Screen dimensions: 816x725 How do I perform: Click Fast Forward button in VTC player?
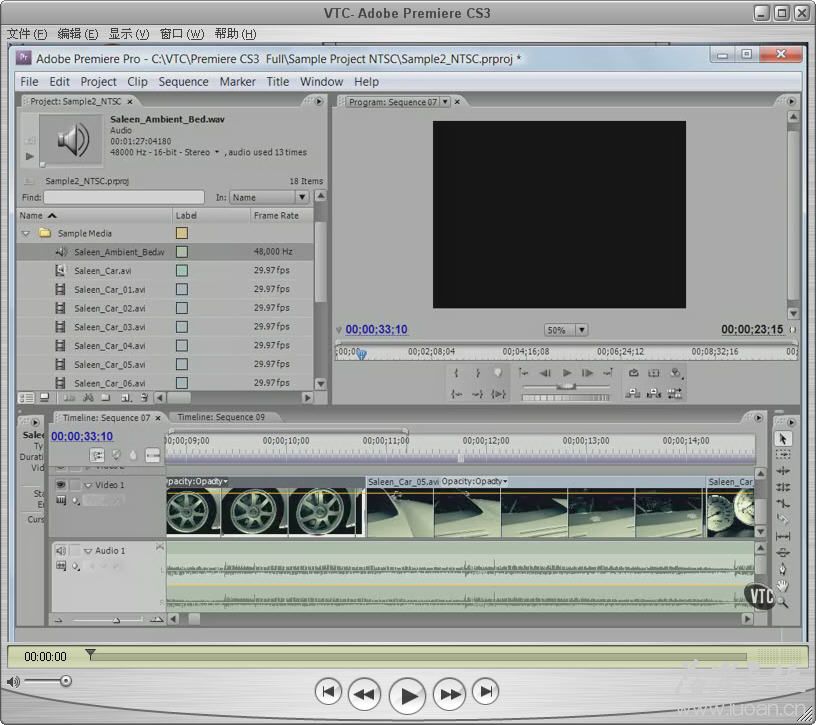click(450, 694)
